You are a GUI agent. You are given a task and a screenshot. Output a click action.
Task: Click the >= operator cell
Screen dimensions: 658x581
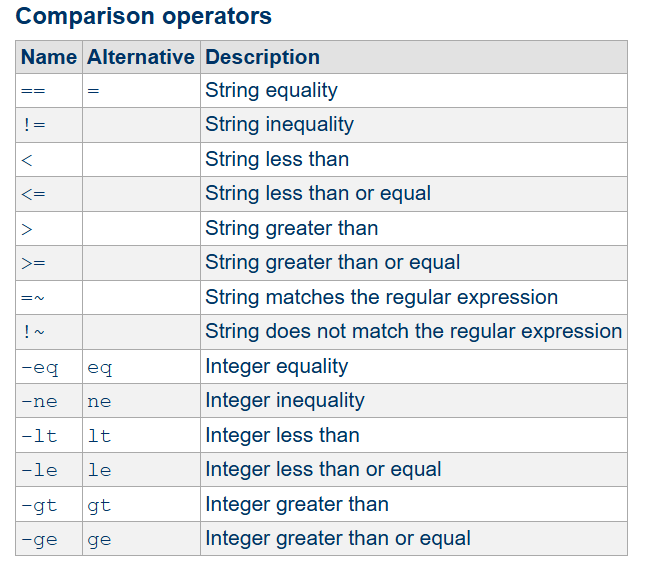[32, 263]
